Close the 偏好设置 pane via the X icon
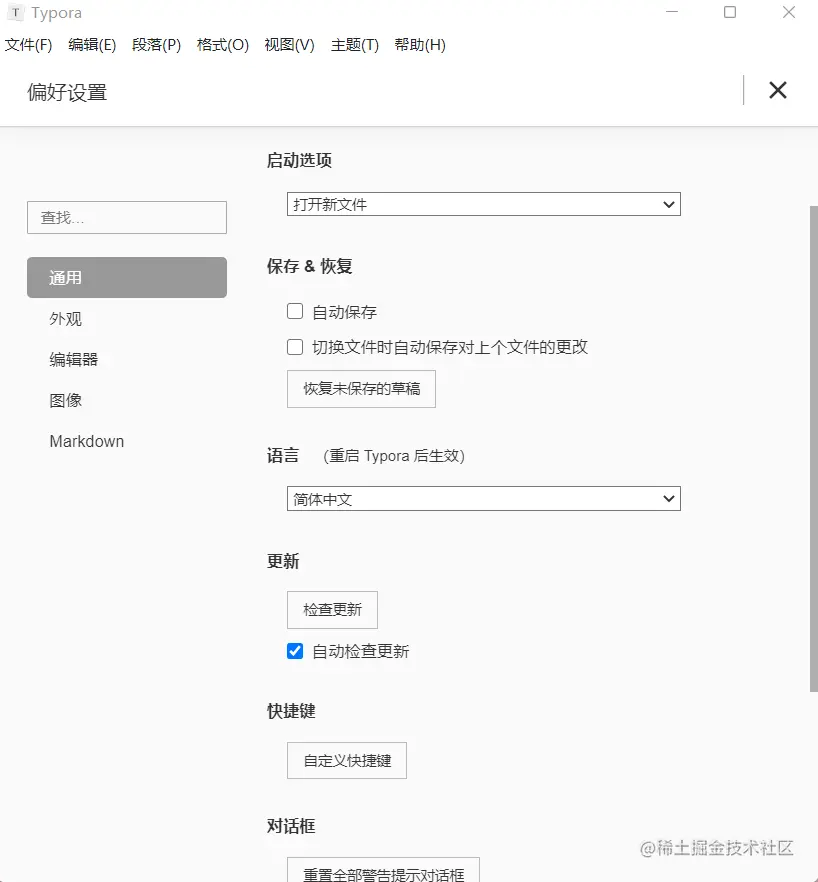Image resolution: width=818 pixels, height=882 pixels. point(778,90)
